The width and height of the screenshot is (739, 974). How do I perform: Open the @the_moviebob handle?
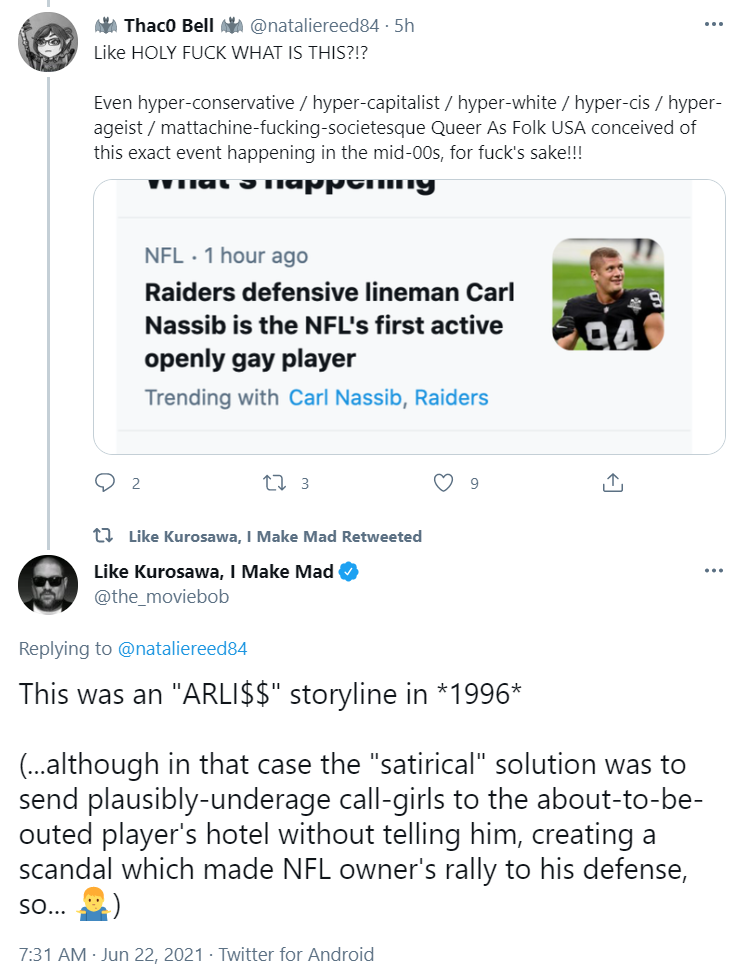click(161, 597)
